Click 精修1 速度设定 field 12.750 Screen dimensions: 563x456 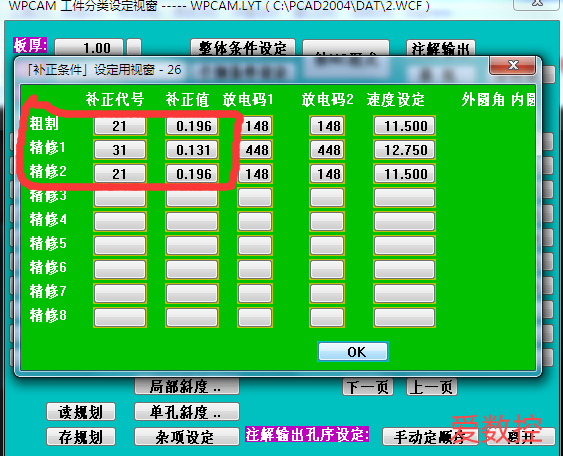405,150
